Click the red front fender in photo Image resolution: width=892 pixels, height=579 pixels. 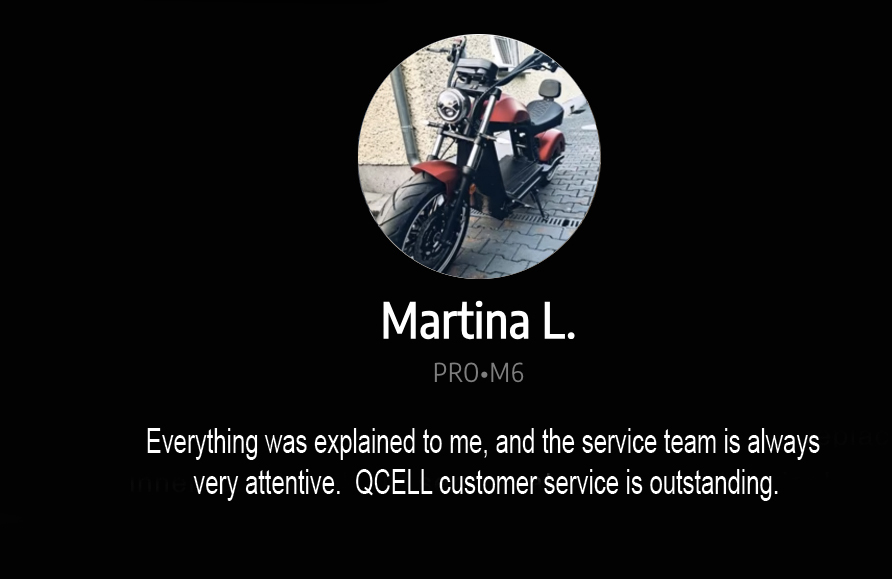[x=437, y=172]
